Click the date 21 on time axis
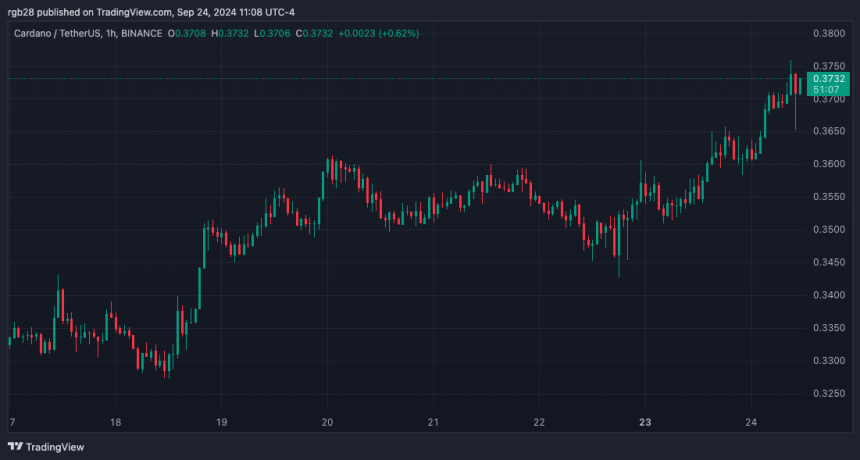 click(433, 422)
